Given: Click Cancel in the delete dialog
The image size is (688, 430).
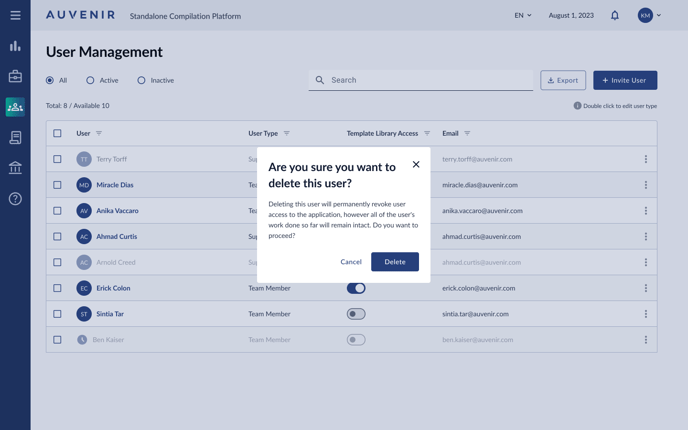Looking at the screenshot, I should tap(351, 262).
